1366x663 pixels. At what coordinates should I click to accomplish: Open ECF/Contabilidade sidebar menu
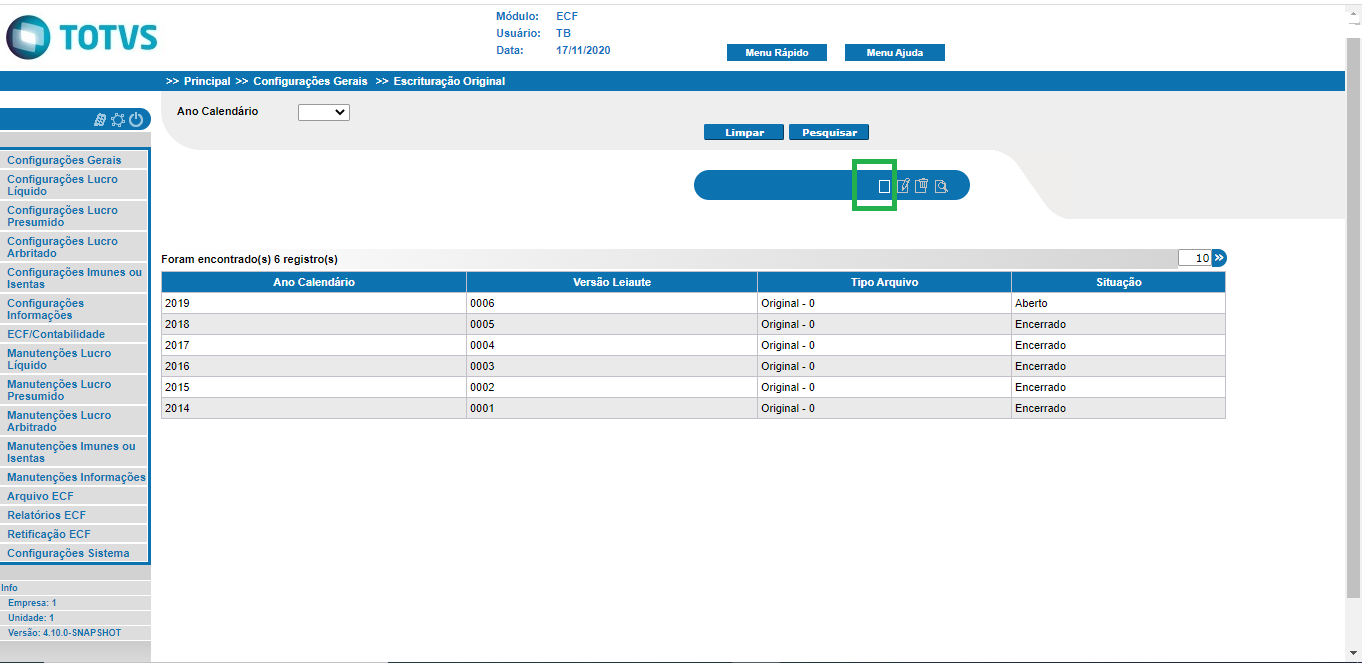coord(75,334)
